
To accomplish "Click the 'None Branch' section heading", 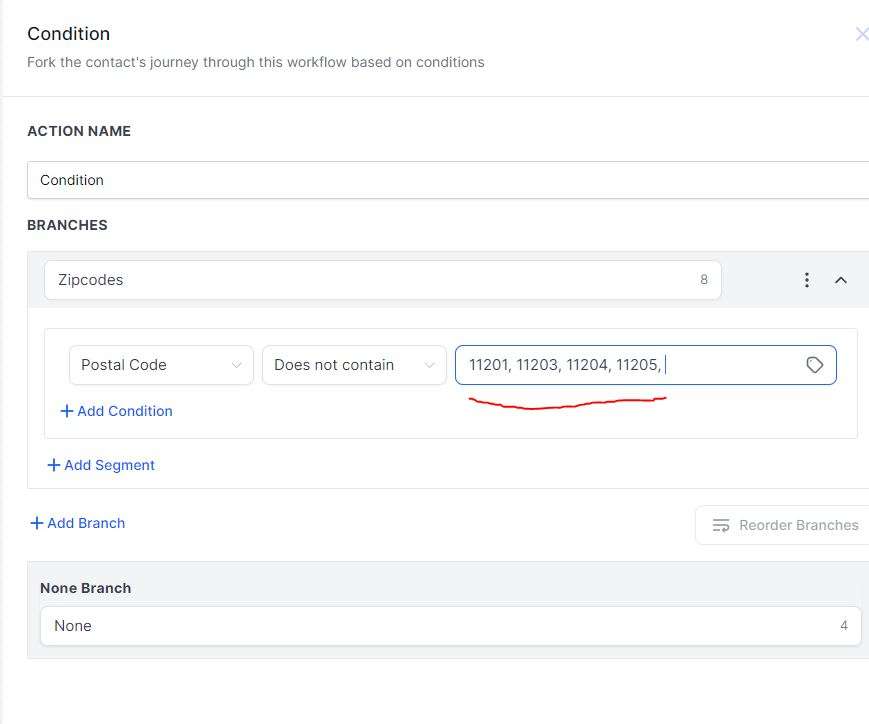I will coord(85,588).
